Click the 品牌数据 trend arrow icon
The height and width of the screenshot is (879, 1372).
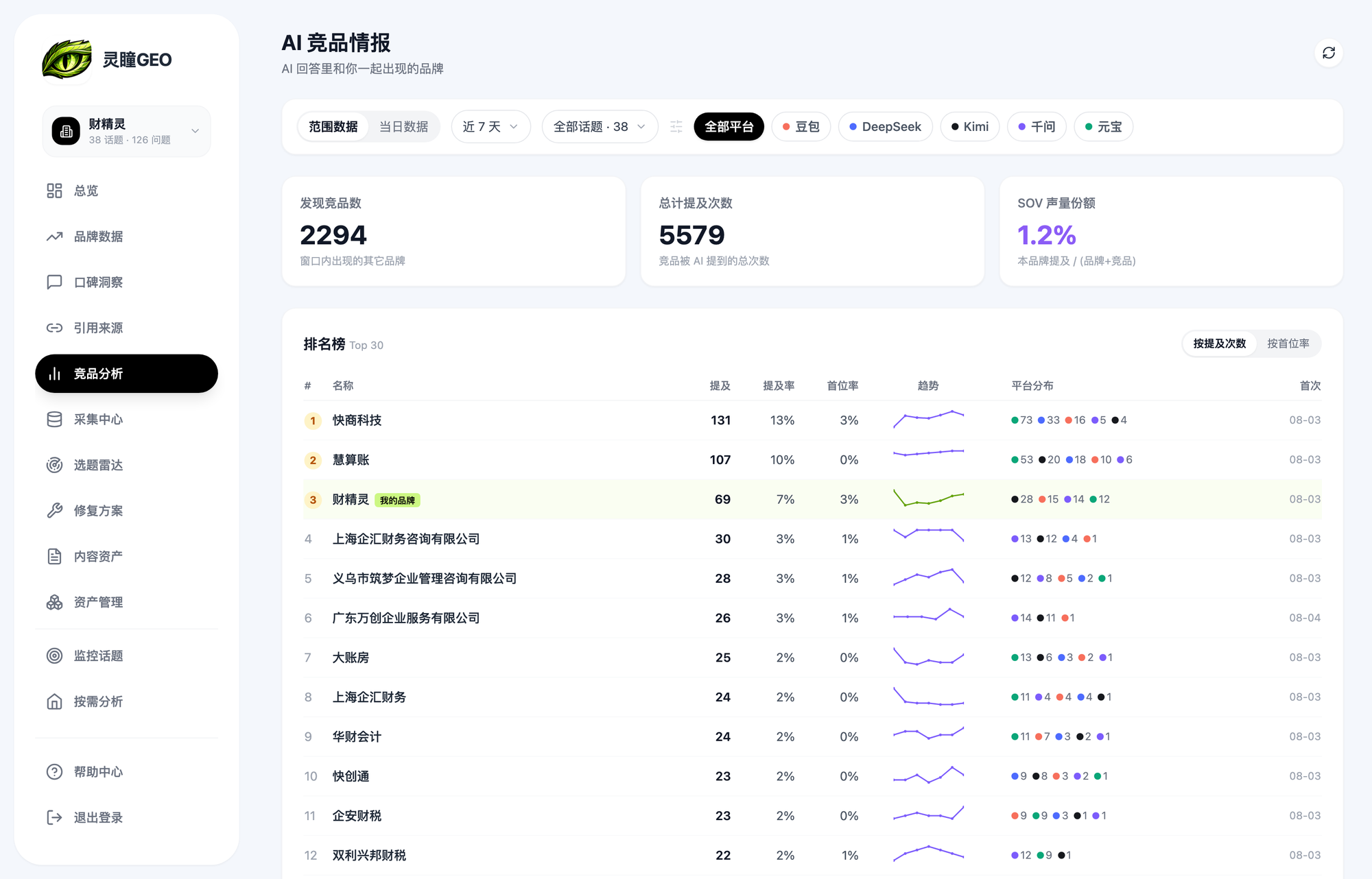(x=54, y=237)
